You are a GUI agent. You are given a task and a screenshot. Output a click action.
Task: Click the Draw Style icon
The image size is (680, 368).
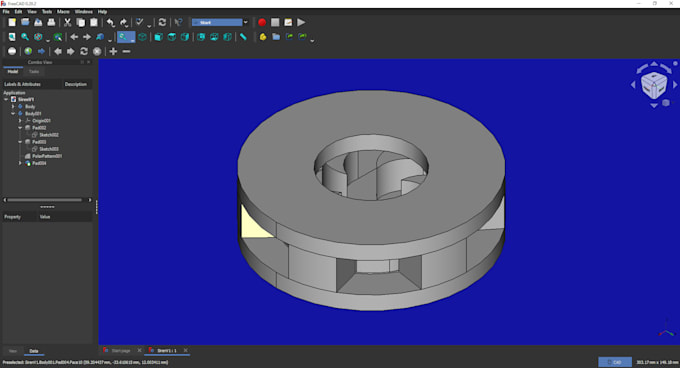click(x=38, y=37)
